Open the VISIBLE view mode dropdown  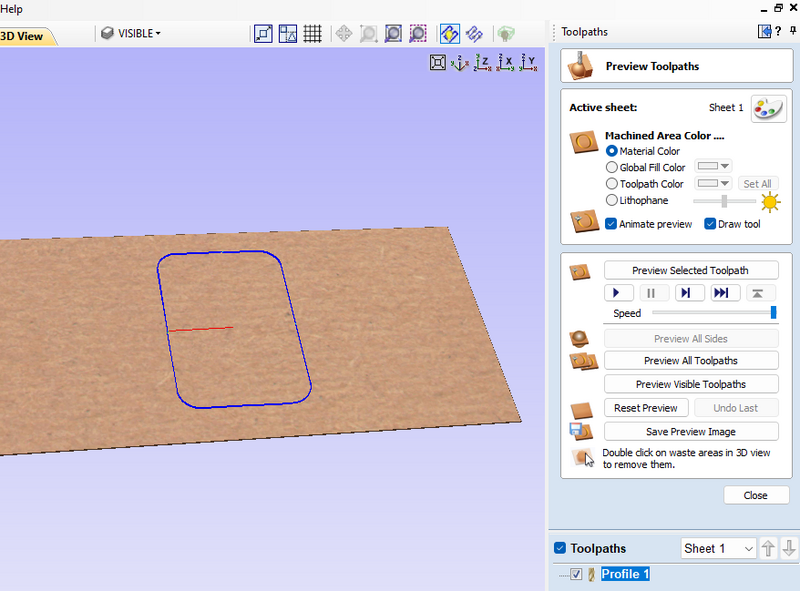pyautogui.click(x=131, y=33)
